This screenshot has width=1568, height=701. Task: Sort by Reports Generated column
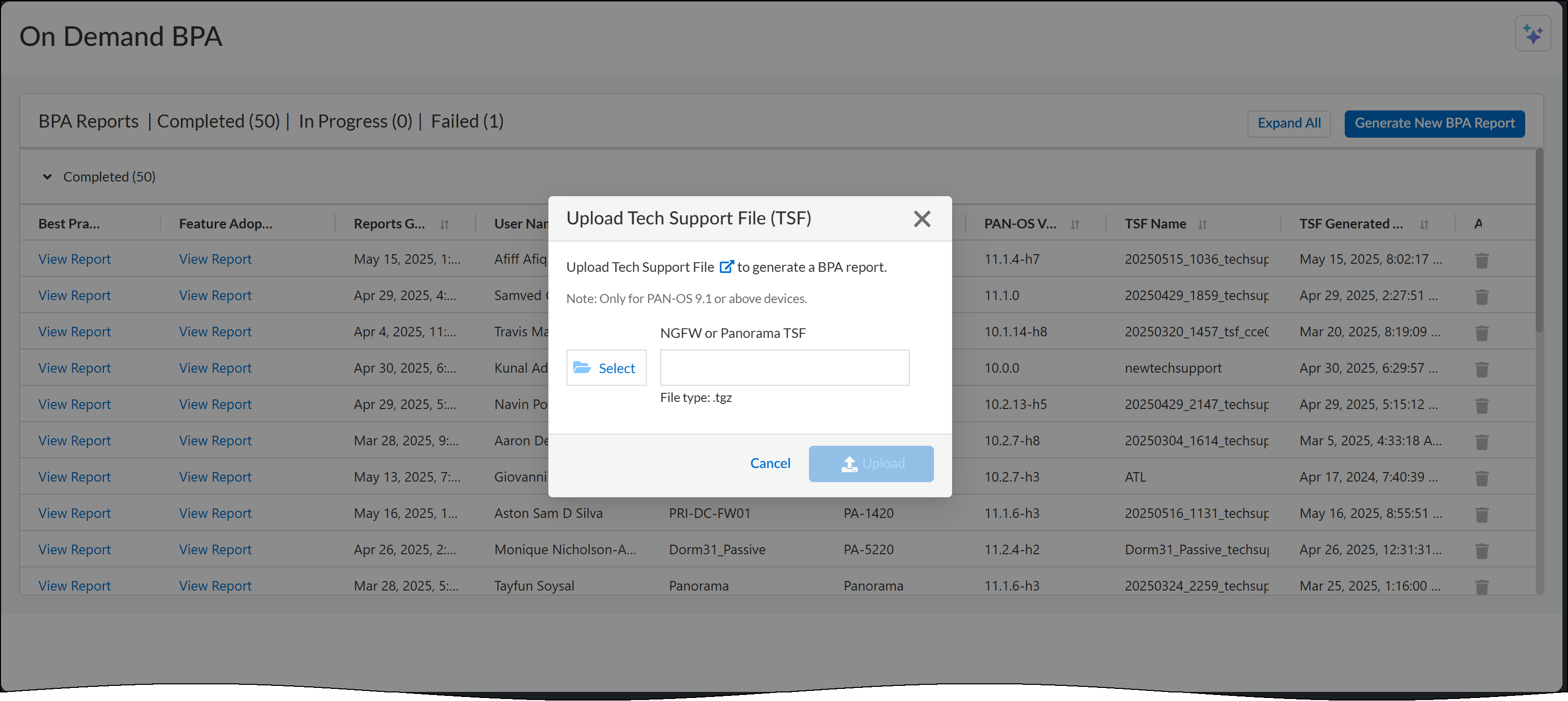click(x=445, y=225)
